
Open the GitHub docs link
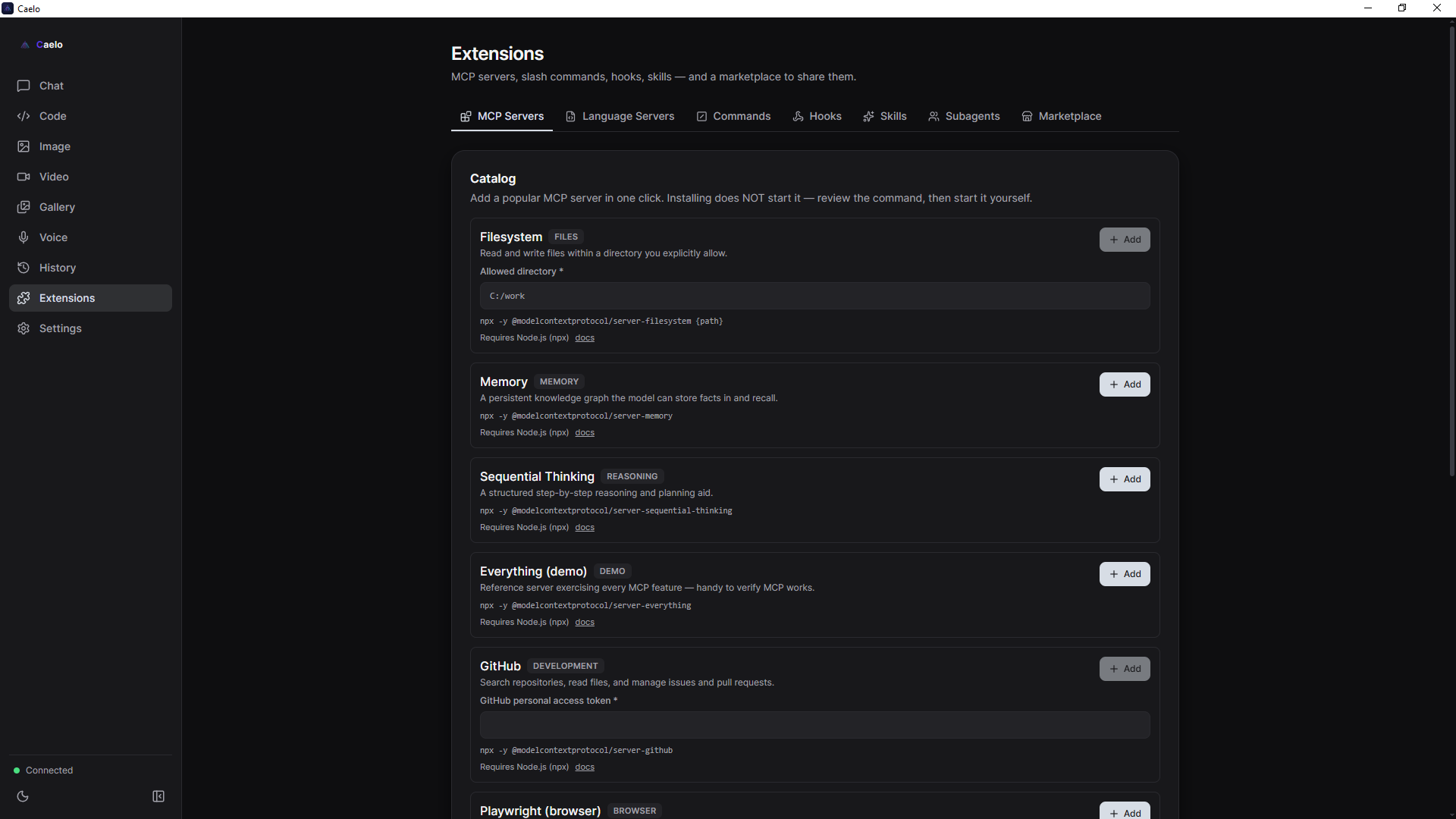click(585, 767)
